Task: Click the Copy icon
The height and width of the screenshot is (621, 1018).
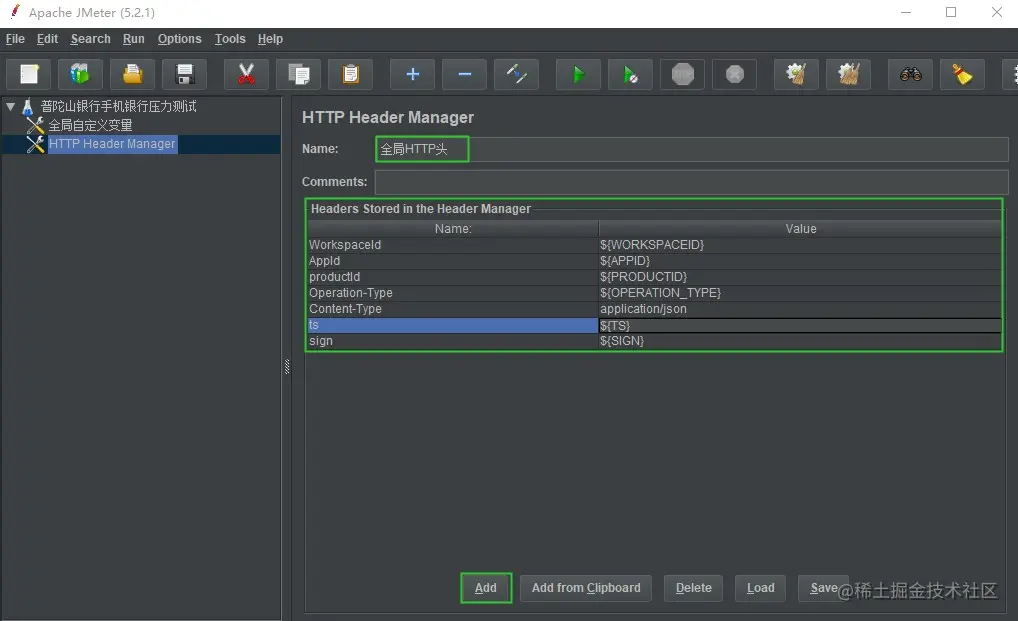Action: click(299, 75)
